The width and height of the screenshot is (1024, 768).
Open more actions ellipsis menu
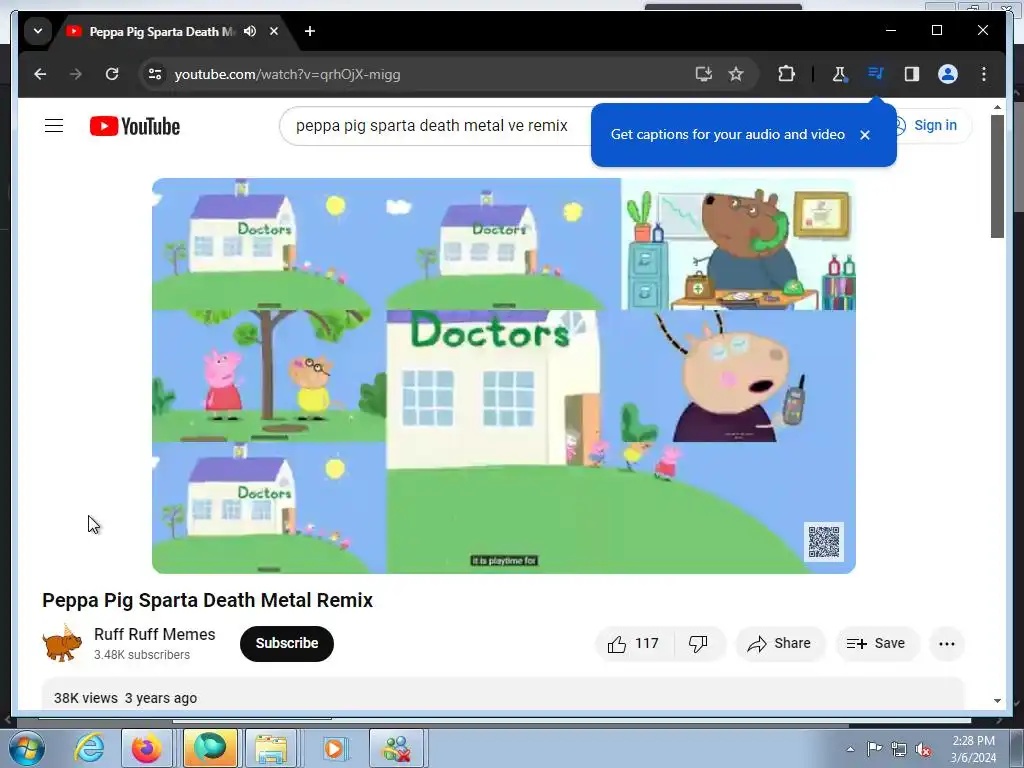pyautogui.click(x=947, y=644)
